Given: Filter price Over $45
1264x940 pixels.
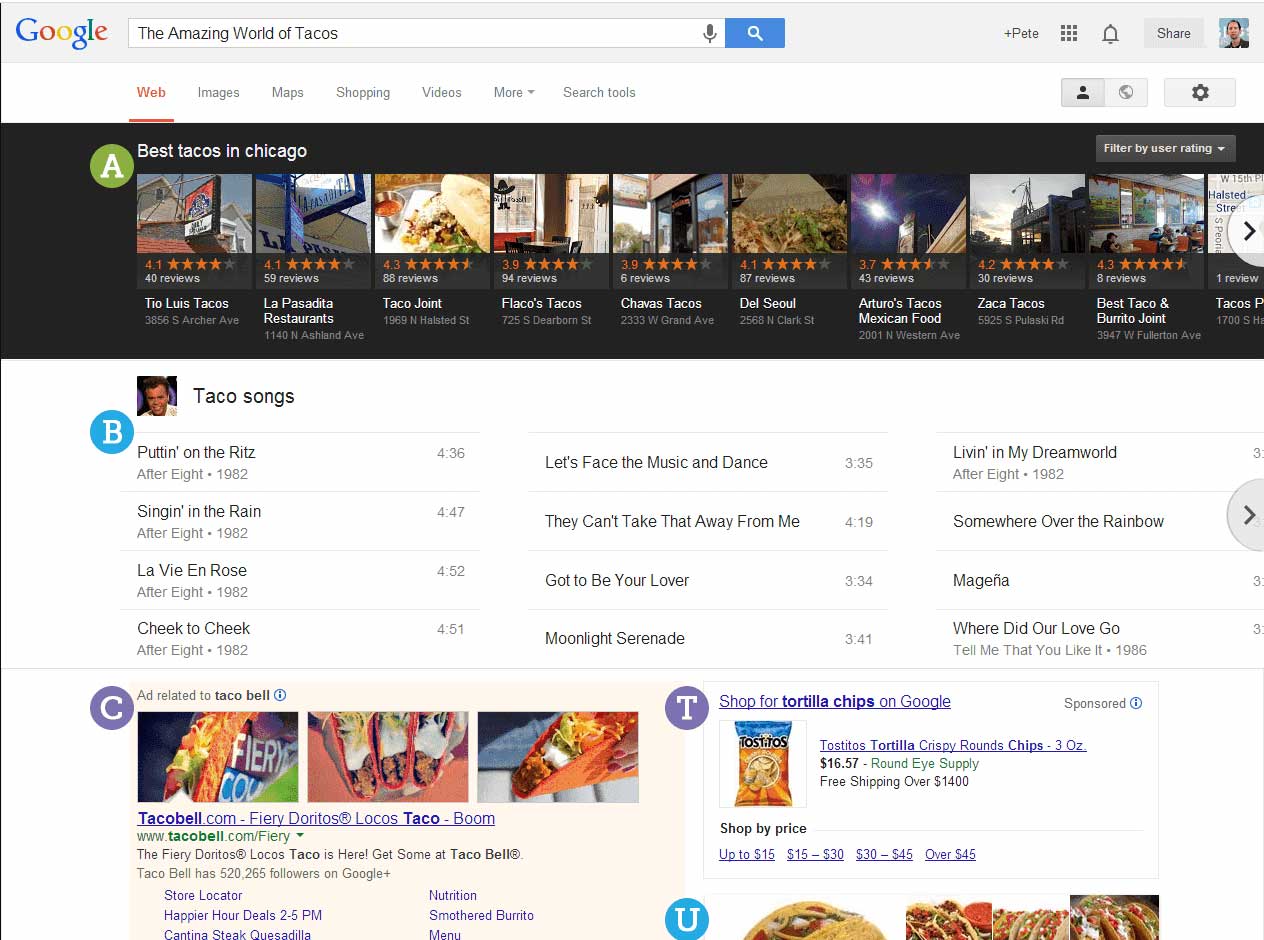Looking at the screenshot, I should pos(950,854).
